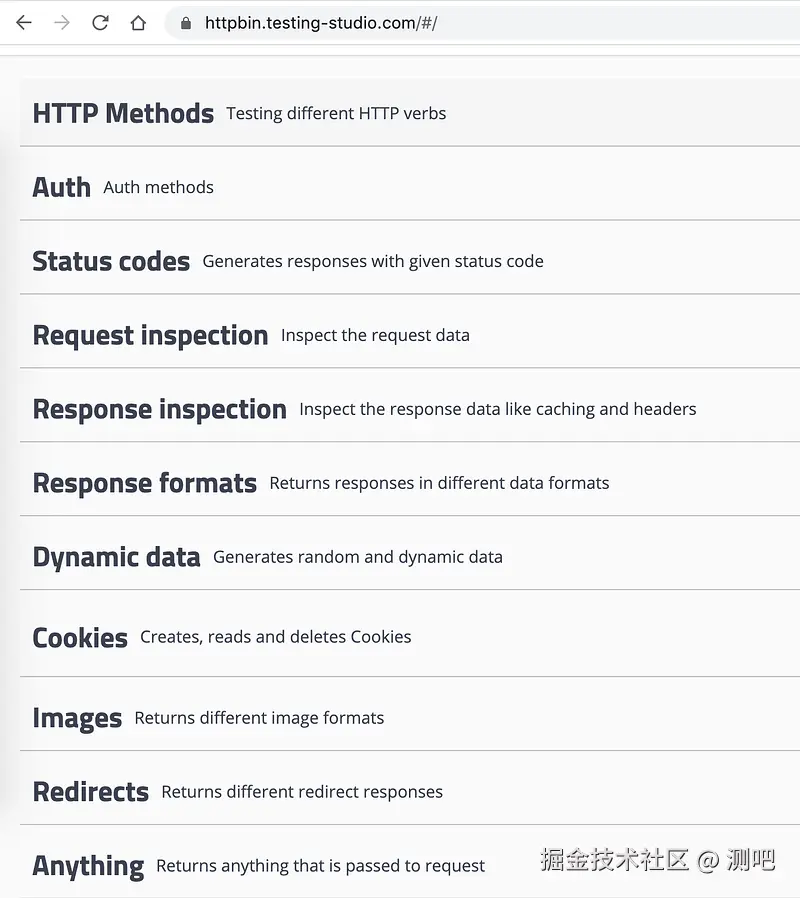Open the Response inspection section

159,410
